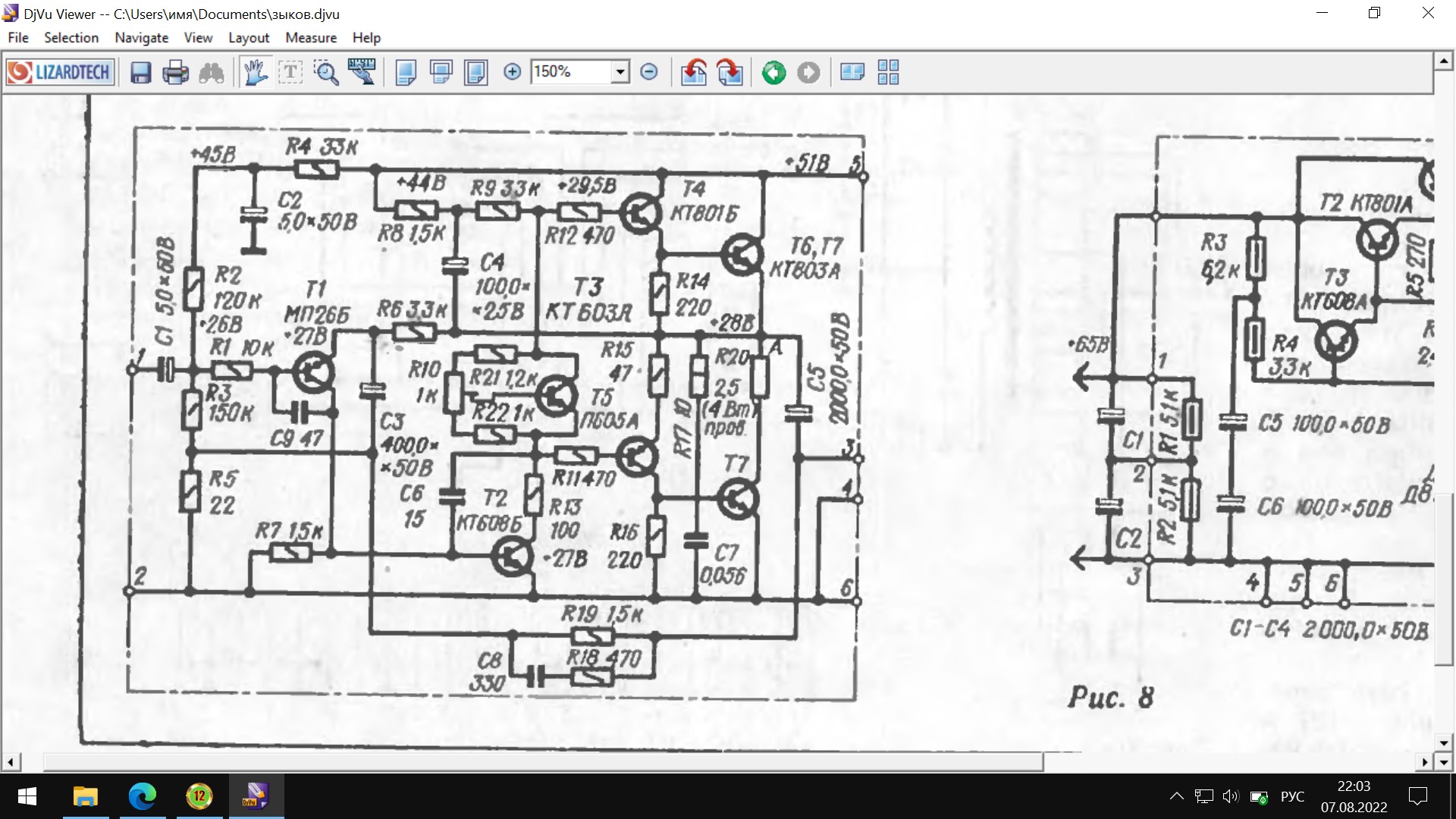Click the horizontal scrollbar thumb
Image resolution: width=1456 pixels, height=819 pixels.
pyautogui.click(x=542, y=762)
